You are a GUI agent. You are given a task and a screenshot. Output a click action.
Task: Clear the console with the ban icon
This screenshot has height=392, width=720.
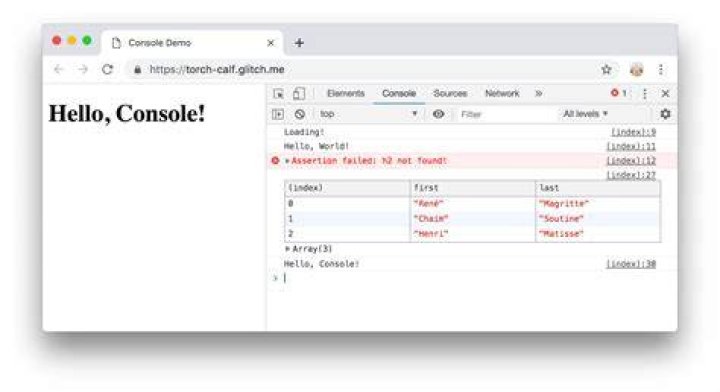300,114
